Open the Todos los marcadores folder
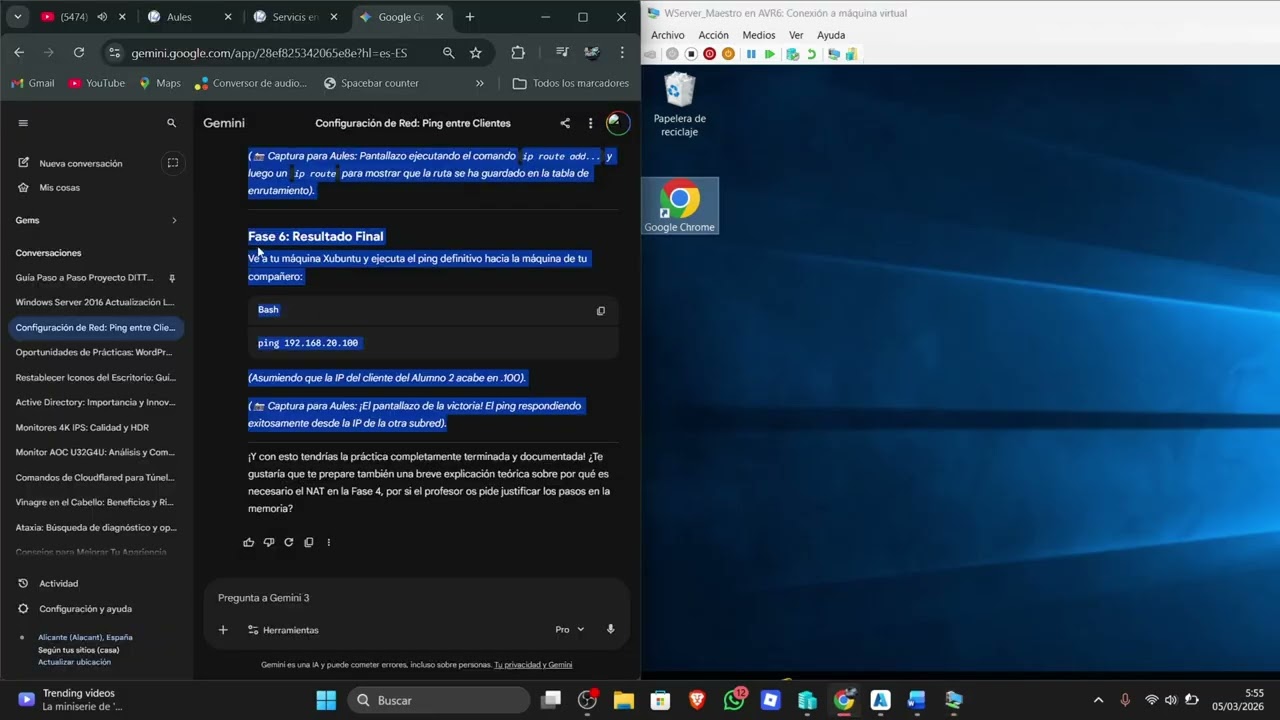Viewport: 1280px width, 720px height. (571, 83)
